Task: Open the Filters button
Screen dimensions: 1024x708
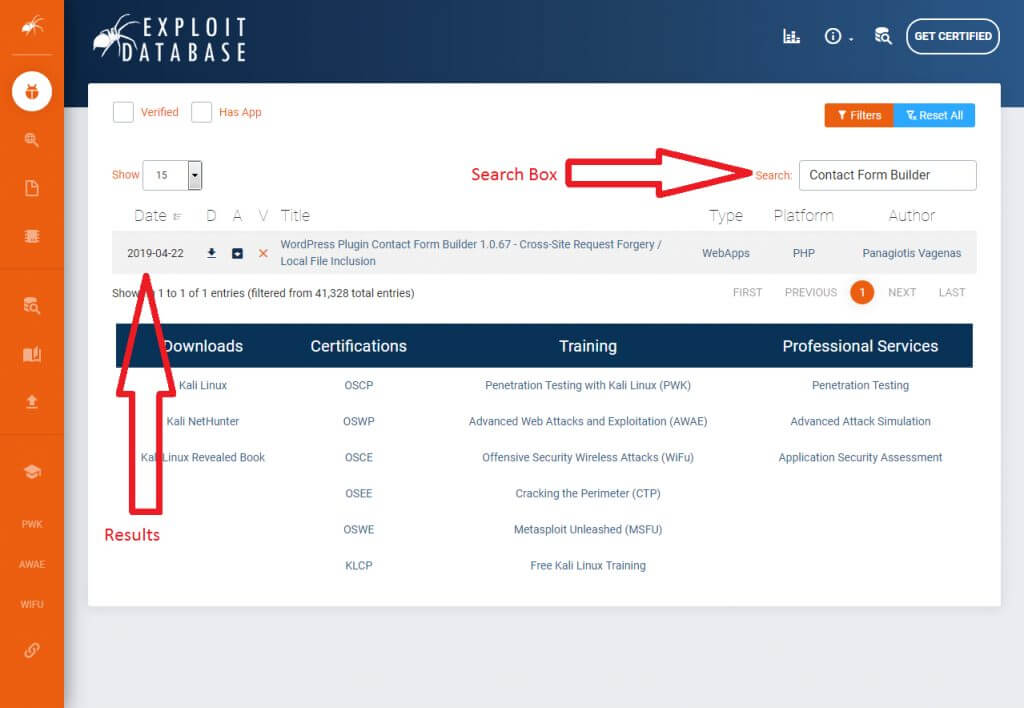Action: click(859, 115)
